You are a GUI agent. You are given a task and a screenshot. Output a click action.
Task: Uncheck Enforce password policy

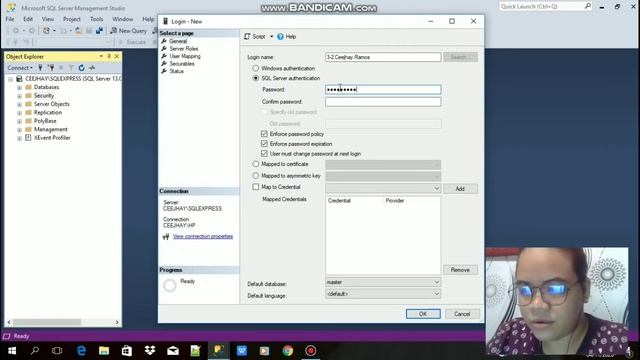(x=264, y=134)
